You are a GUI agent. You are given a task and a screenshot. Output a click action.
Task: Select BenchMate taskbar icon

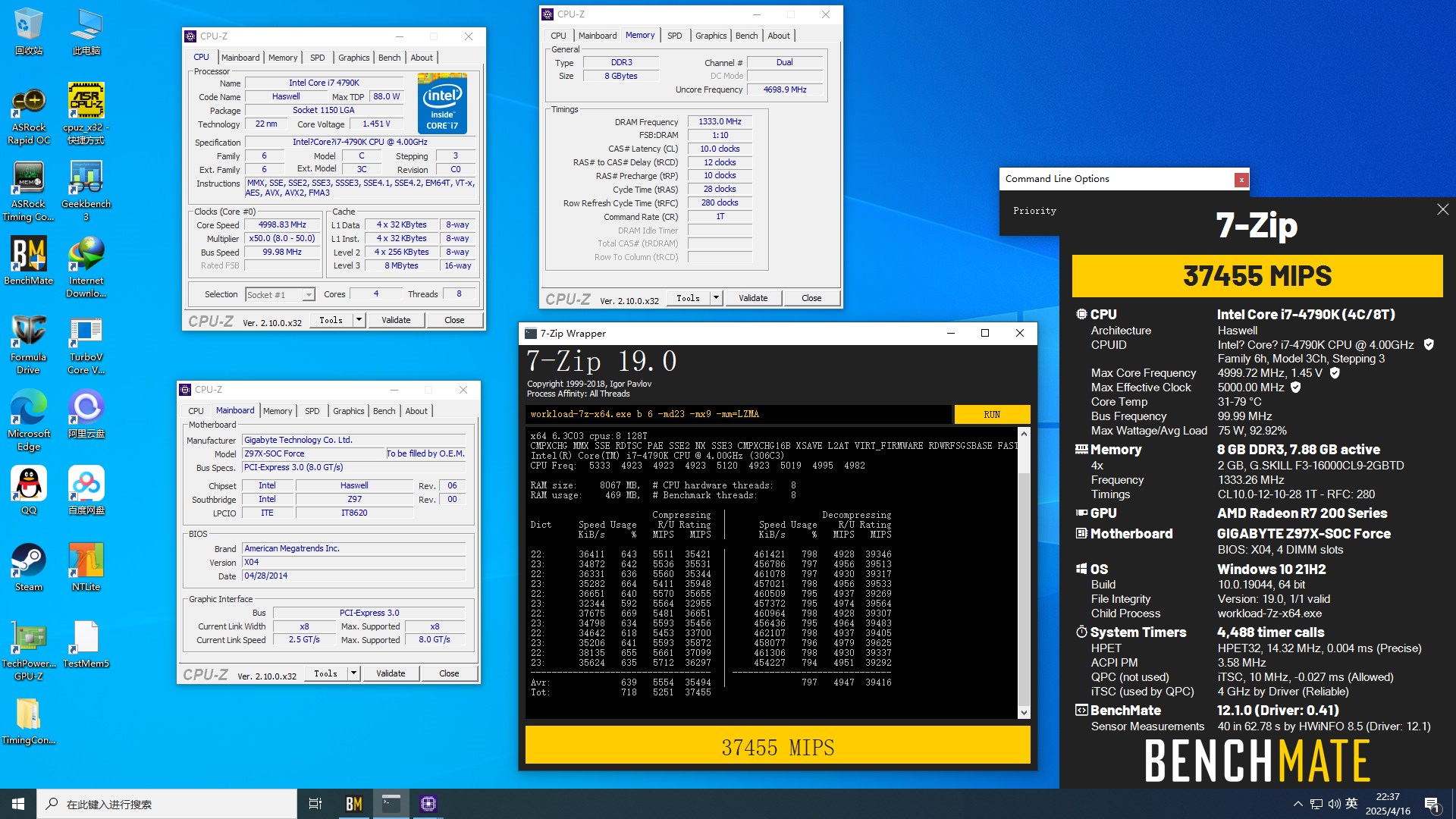pos(354,804)
